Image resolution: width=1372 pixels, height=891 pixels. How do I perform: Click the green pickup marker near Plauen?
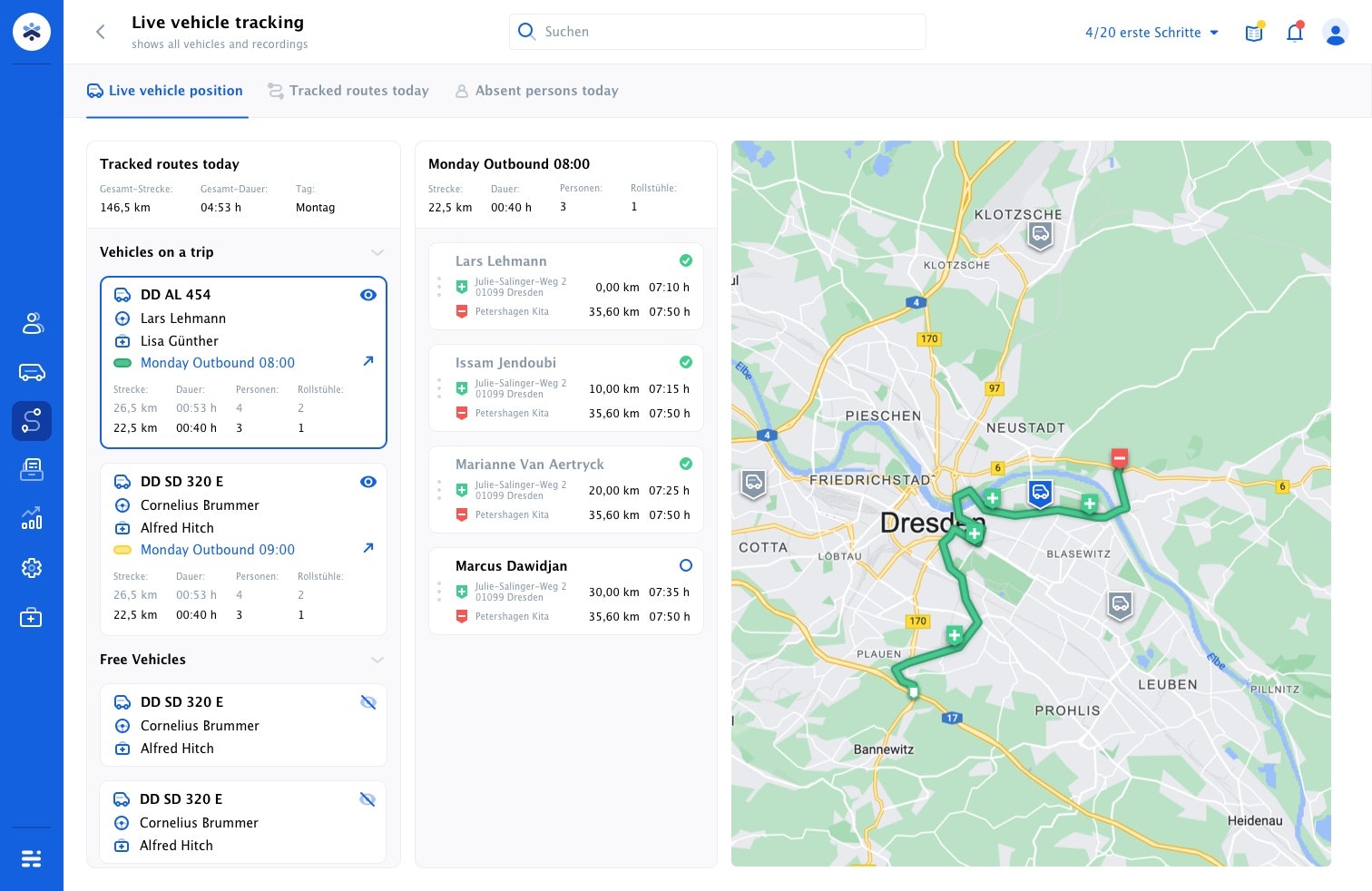point(954,635)
